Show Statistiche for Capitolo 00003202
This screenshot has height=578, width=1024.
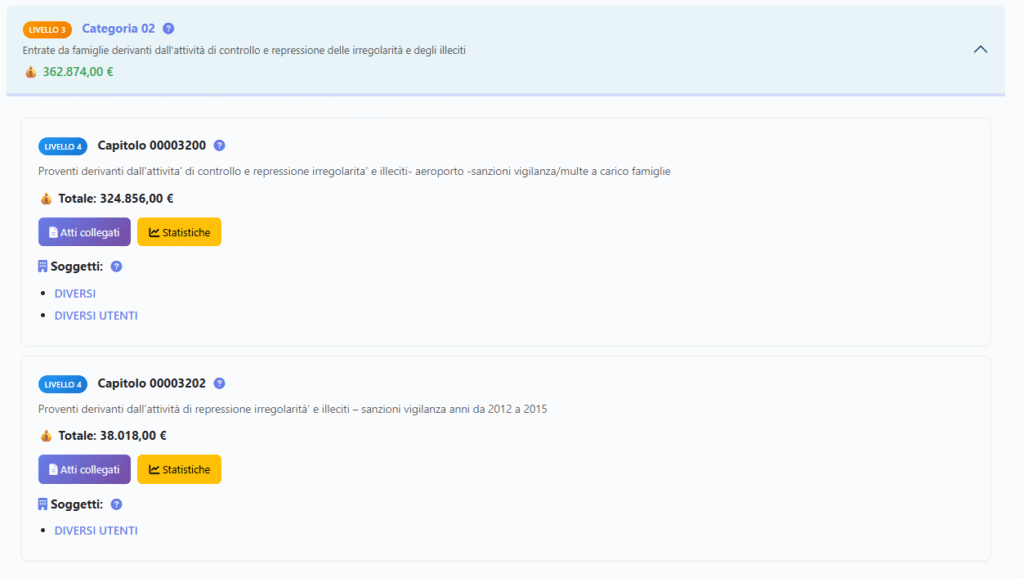click(179, 470)
